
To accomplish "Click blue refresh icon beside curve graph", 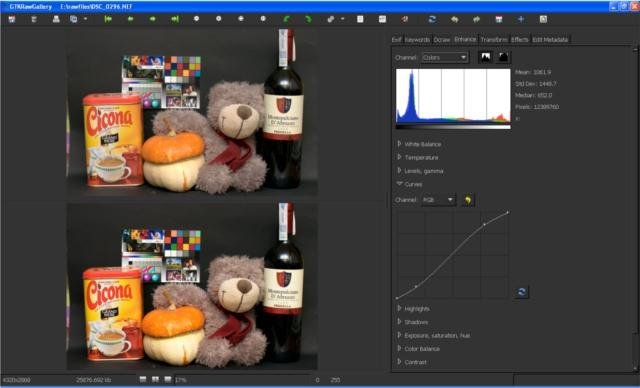I will click(522, 292).
